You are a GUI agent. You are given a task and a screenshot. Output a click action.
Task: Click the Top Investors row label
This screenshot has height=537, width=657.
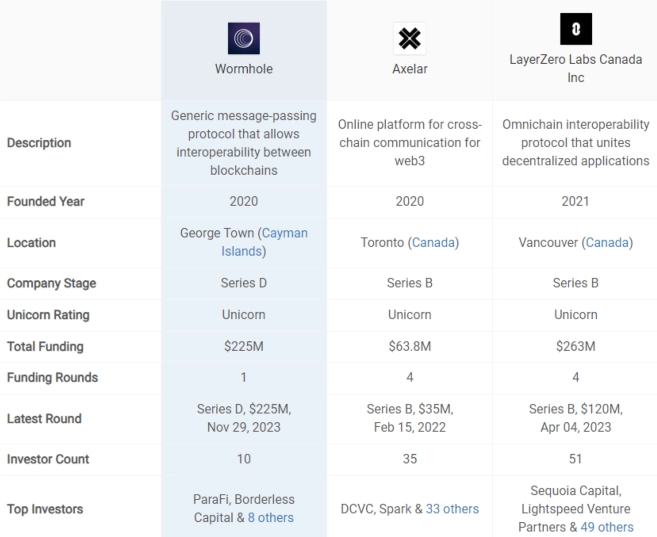click(x=45, y=509)
